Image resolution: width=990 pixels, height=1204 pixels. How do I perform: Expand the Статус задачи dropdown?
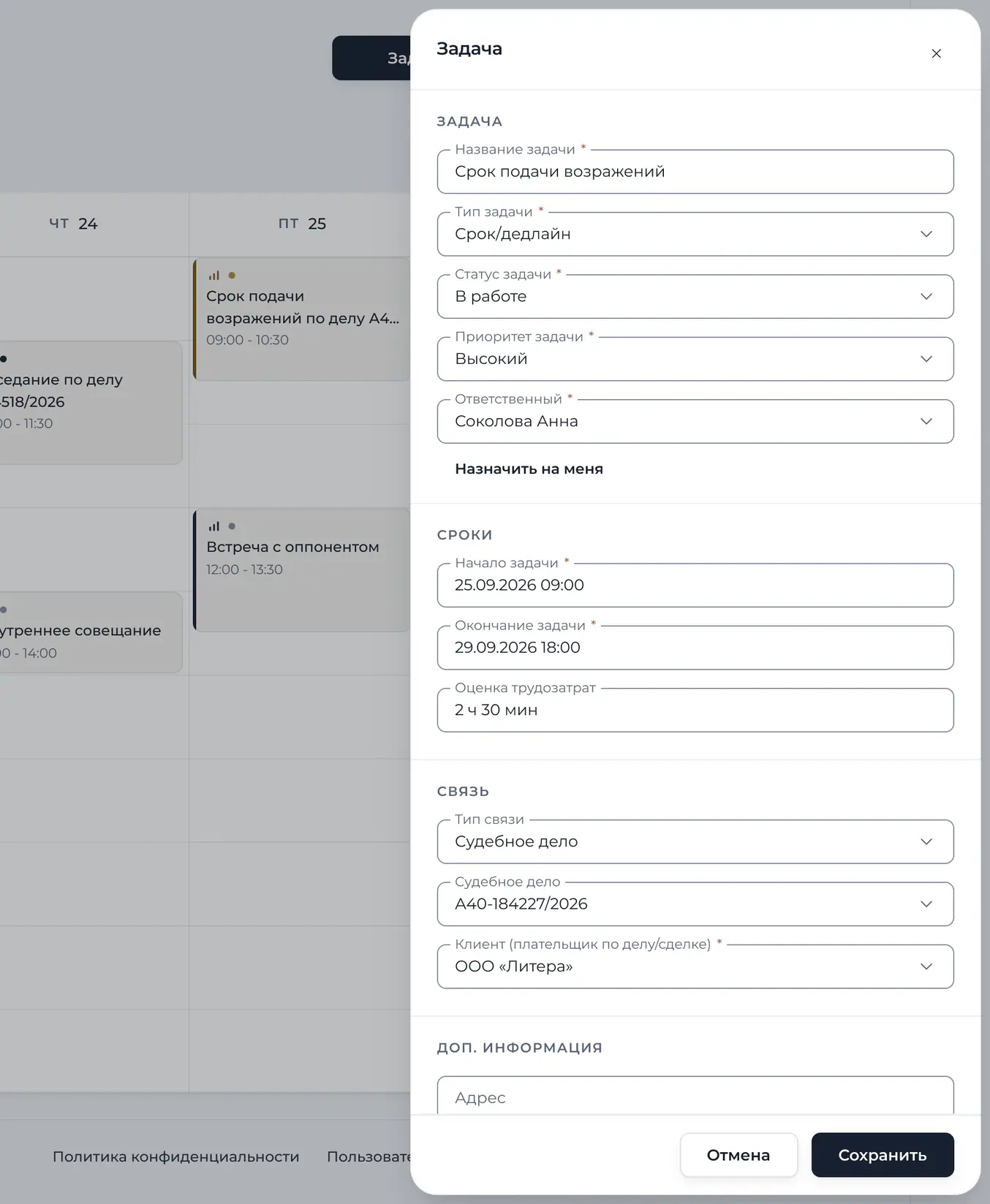click(695, 296)
